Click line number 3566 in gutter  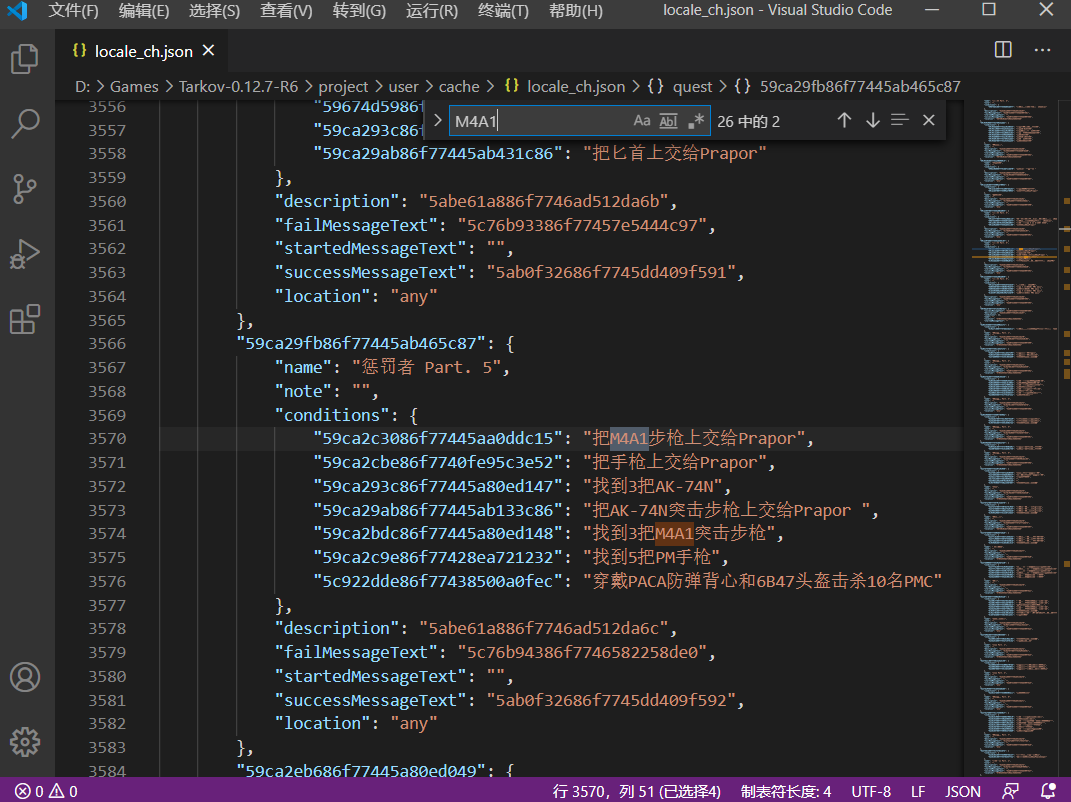coord(107,344)
